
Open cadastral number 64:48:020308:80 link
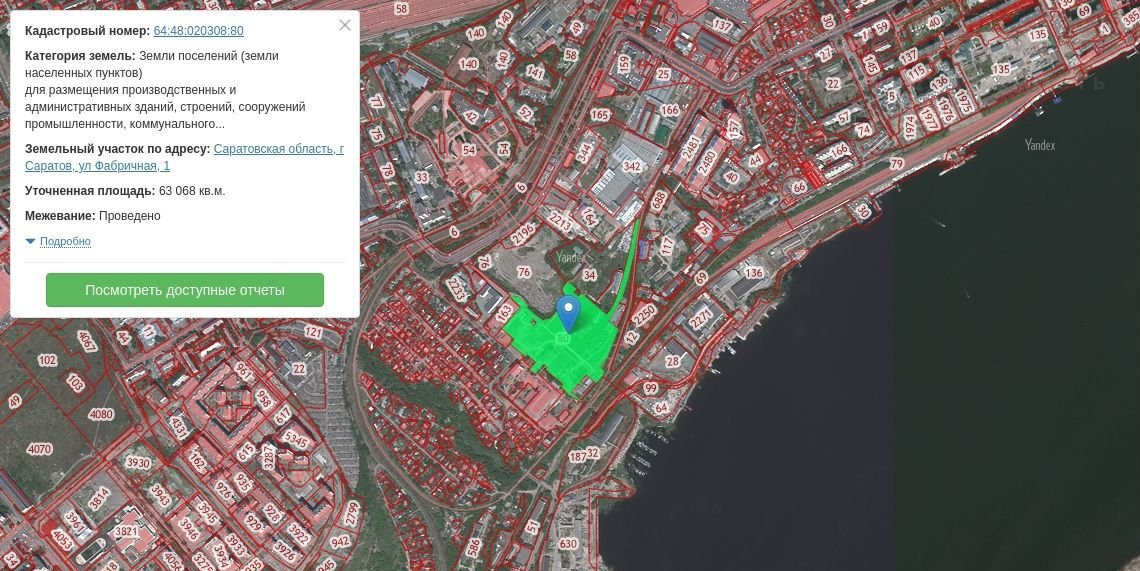click(x=198, y=31)
